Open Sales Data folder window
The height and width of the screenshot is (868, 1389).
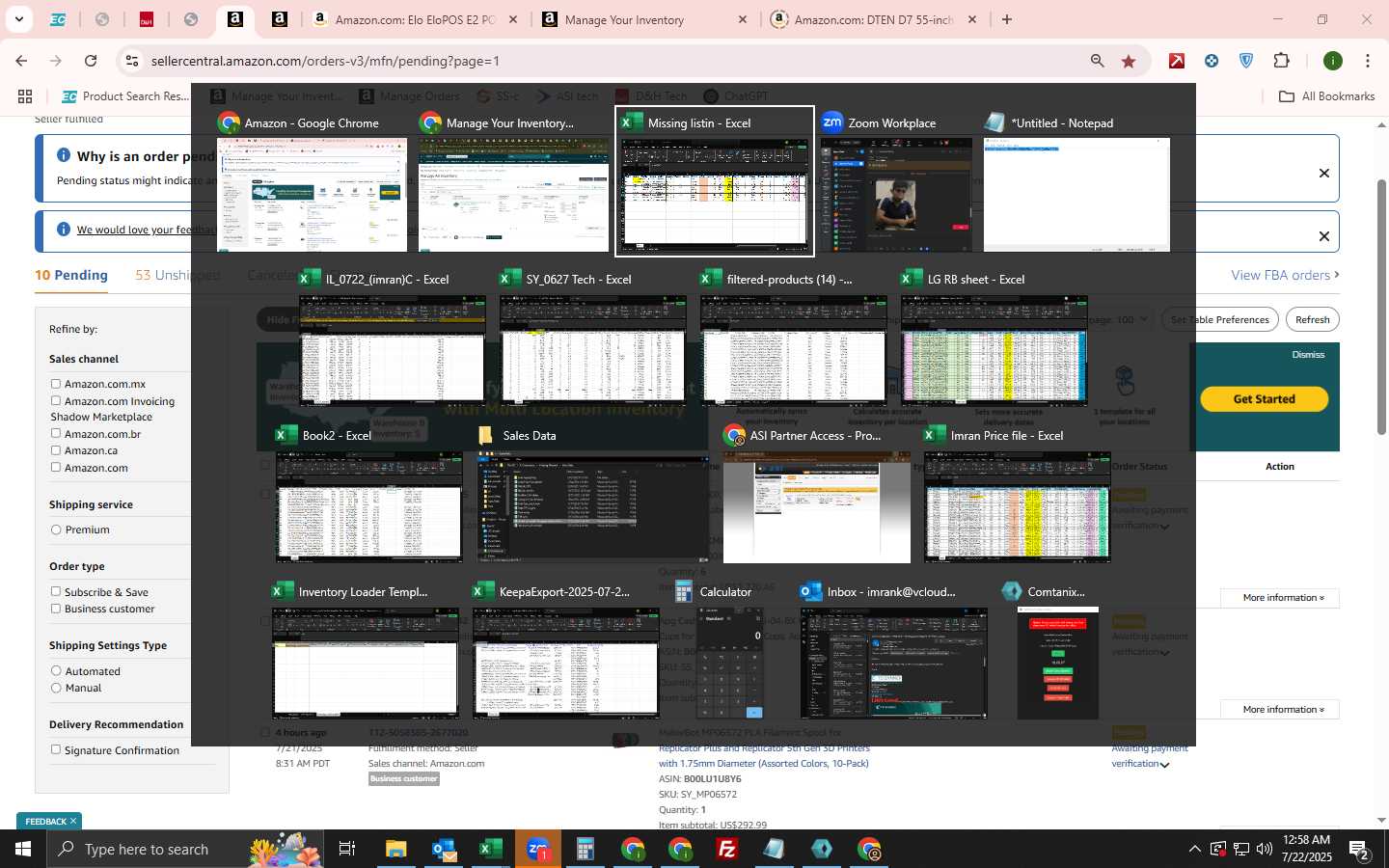point(592,494)
